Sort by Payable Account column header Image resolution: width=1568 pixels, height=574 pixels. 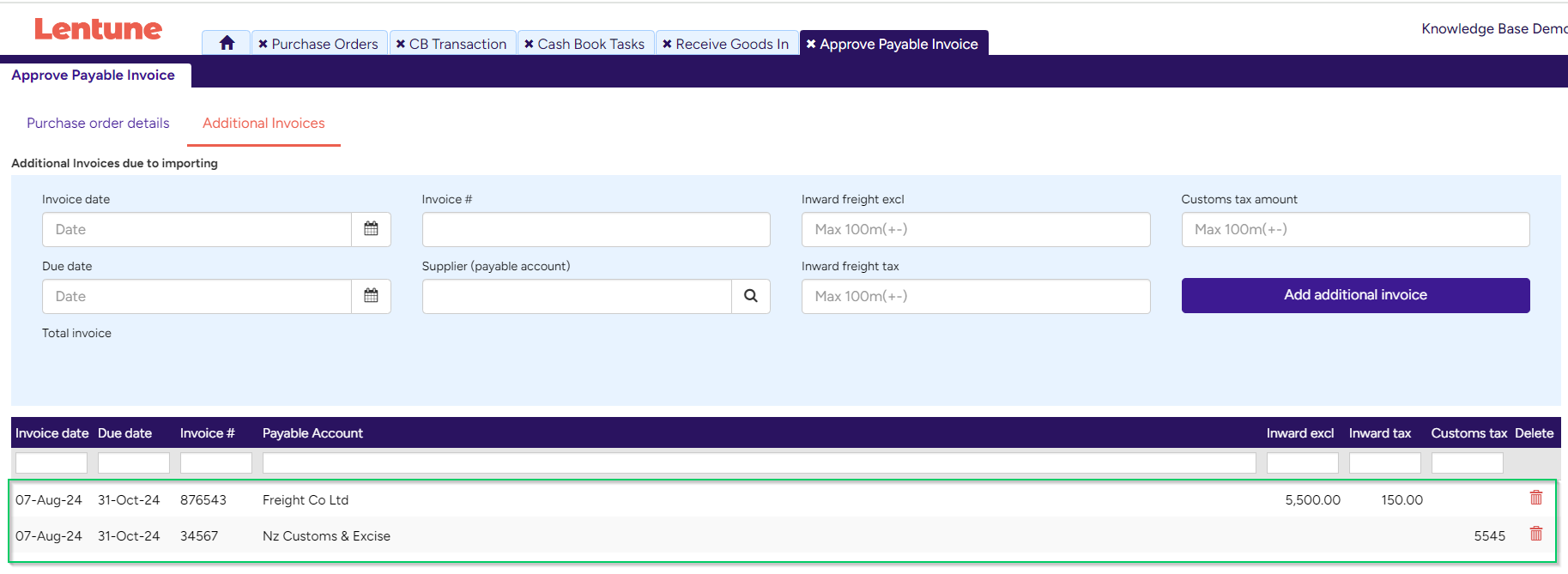point(312,433)
